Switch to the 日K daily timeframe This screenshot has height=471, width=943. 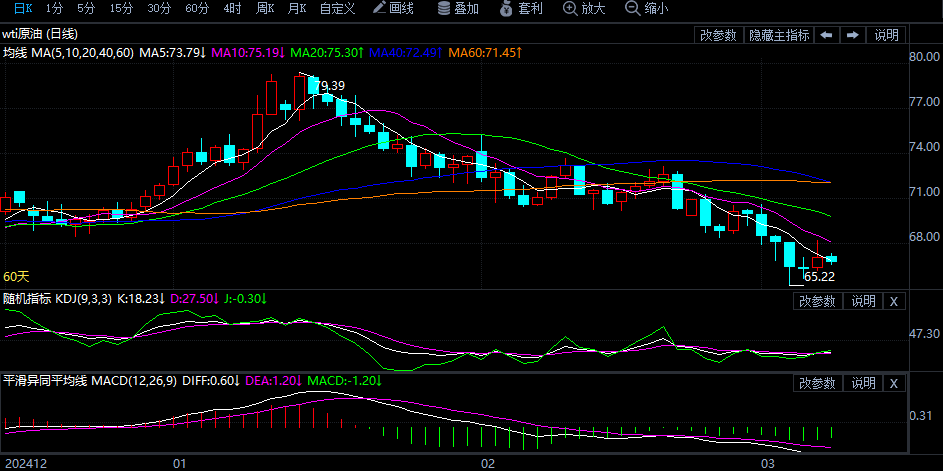coord(22,9)
